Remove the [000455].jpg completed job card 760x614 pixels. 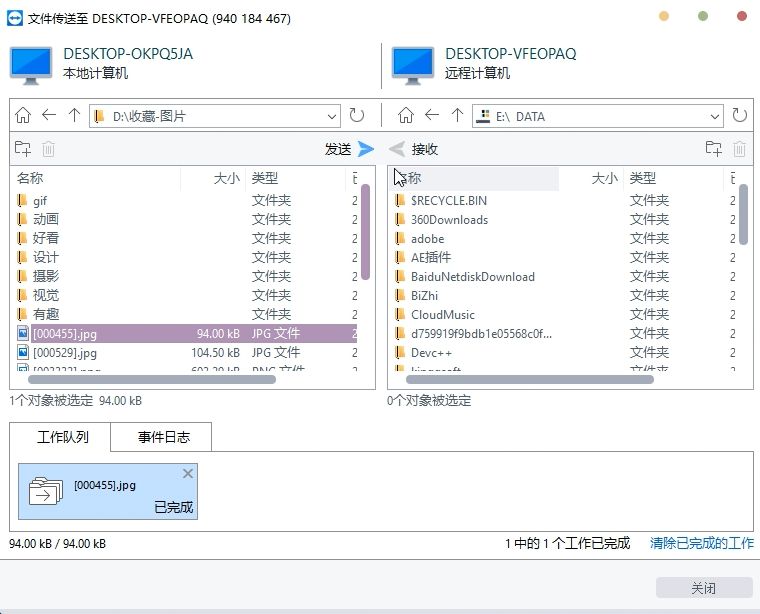point(188,473)
